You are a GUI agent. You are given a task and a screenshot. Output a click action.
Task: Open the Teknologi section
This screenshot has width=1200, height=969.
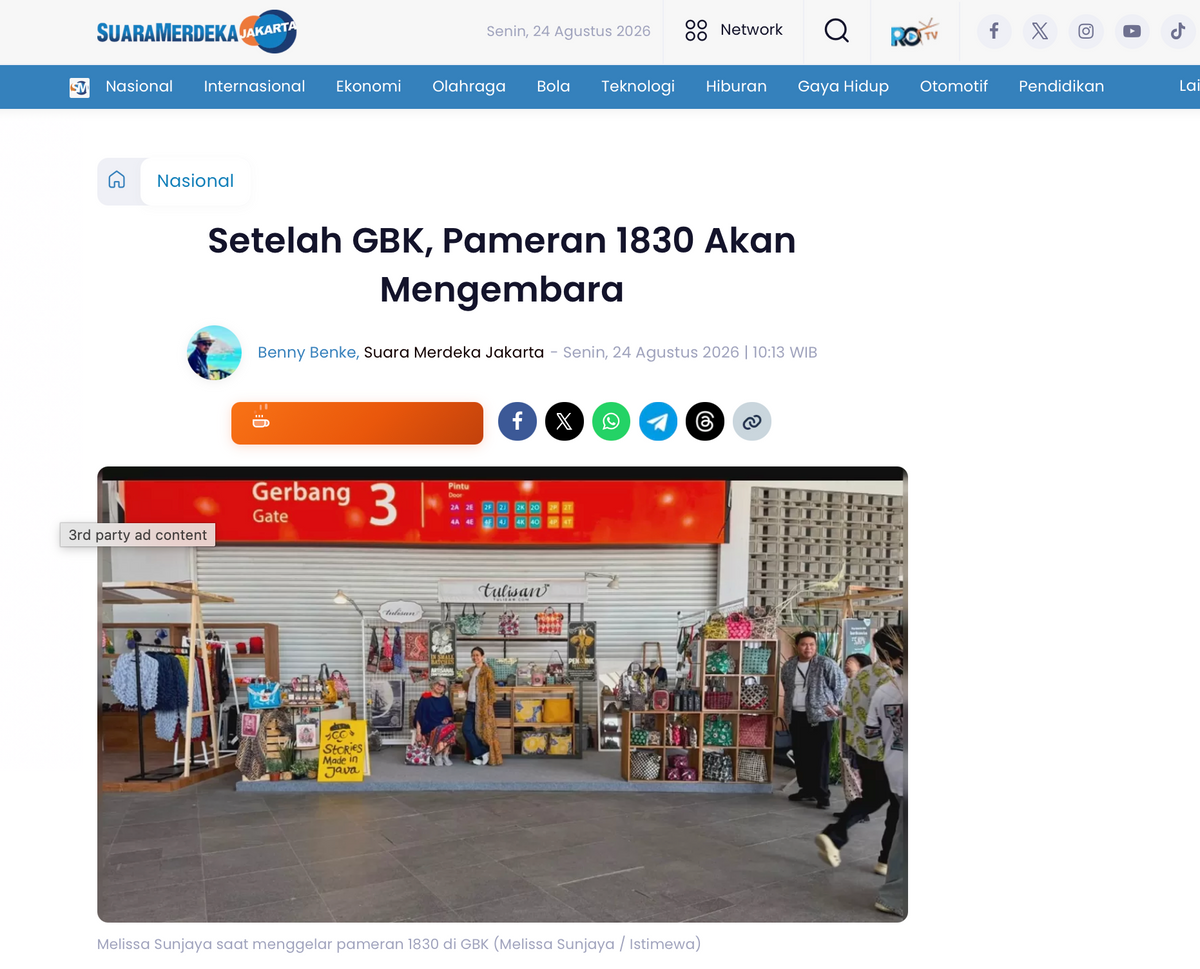point(638,87)
